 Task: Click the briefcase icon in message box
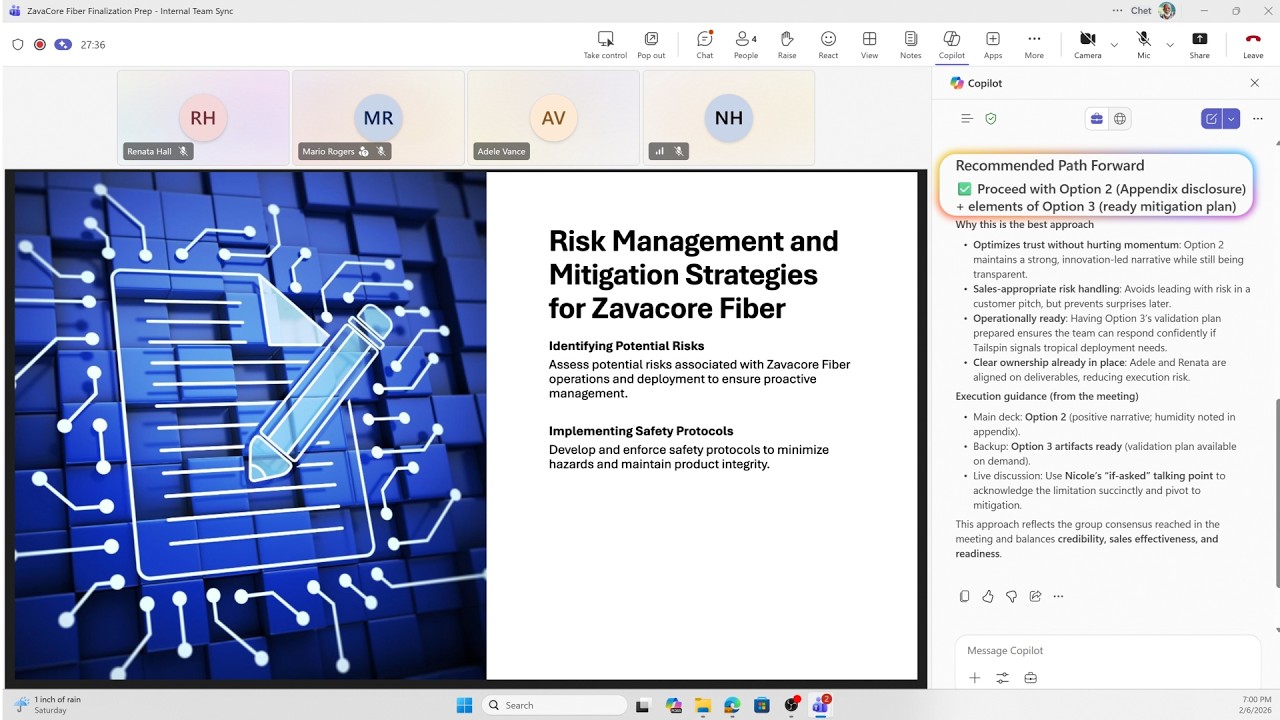coord(1030,678)
